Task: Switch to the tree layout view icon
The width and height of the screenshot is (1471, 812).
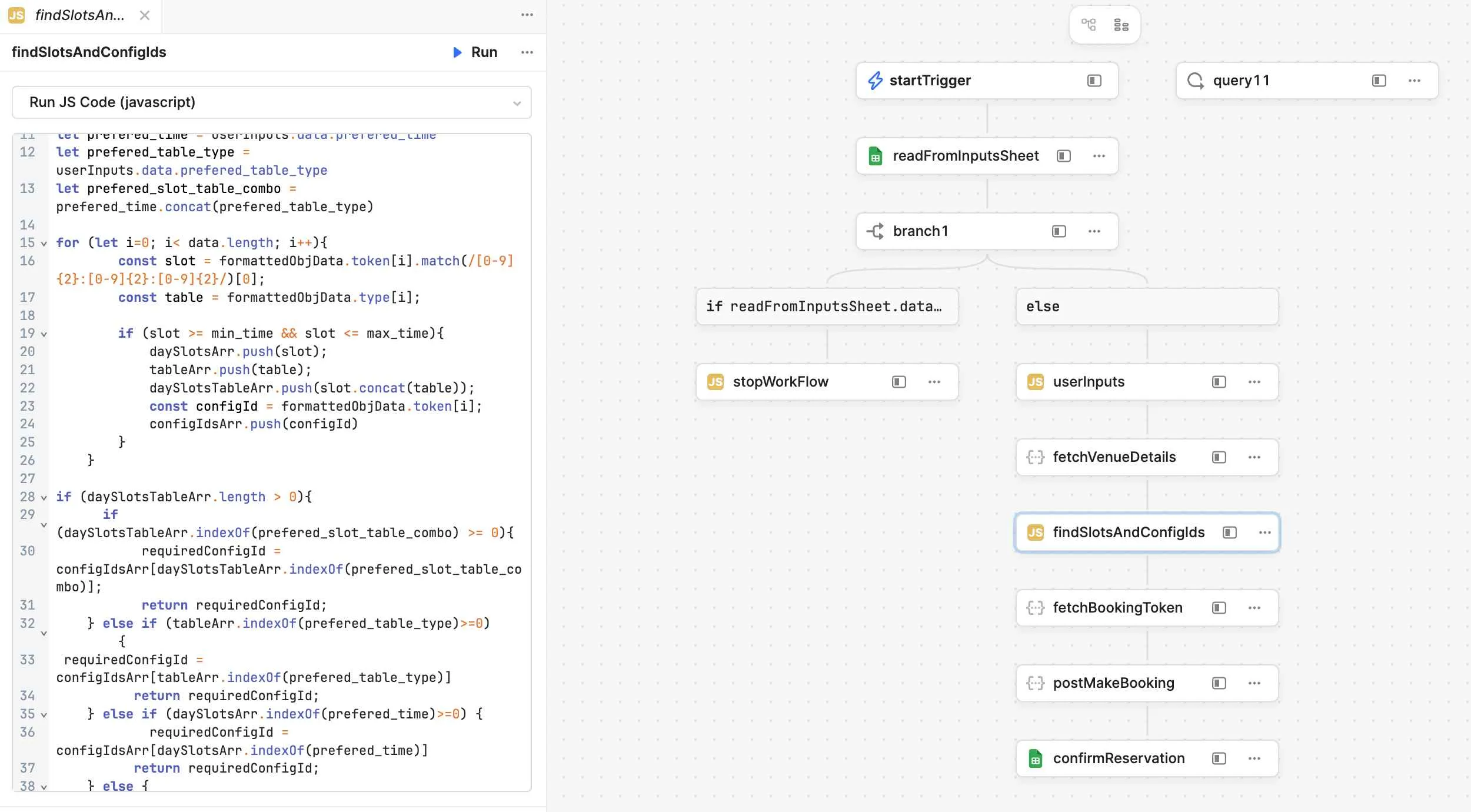Action: point(1089,25)
